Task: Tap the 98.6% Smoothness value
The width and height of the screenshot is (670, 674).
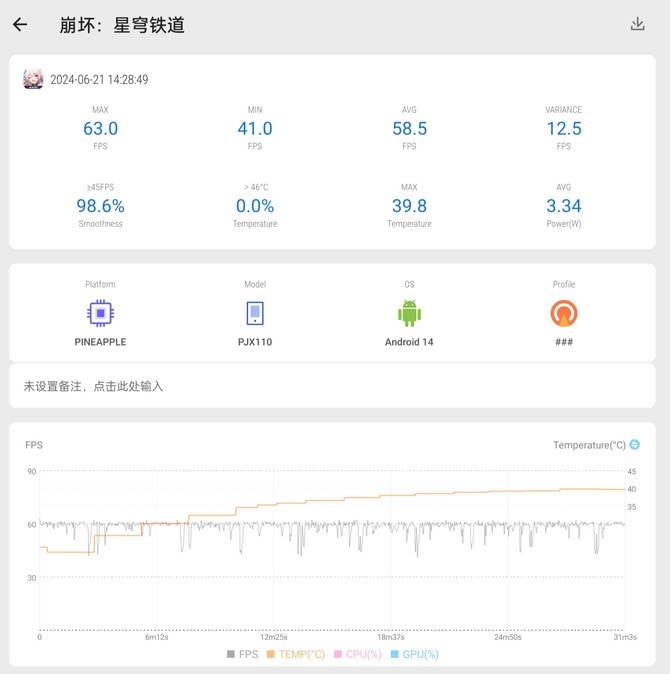Action: pos(100,206)
